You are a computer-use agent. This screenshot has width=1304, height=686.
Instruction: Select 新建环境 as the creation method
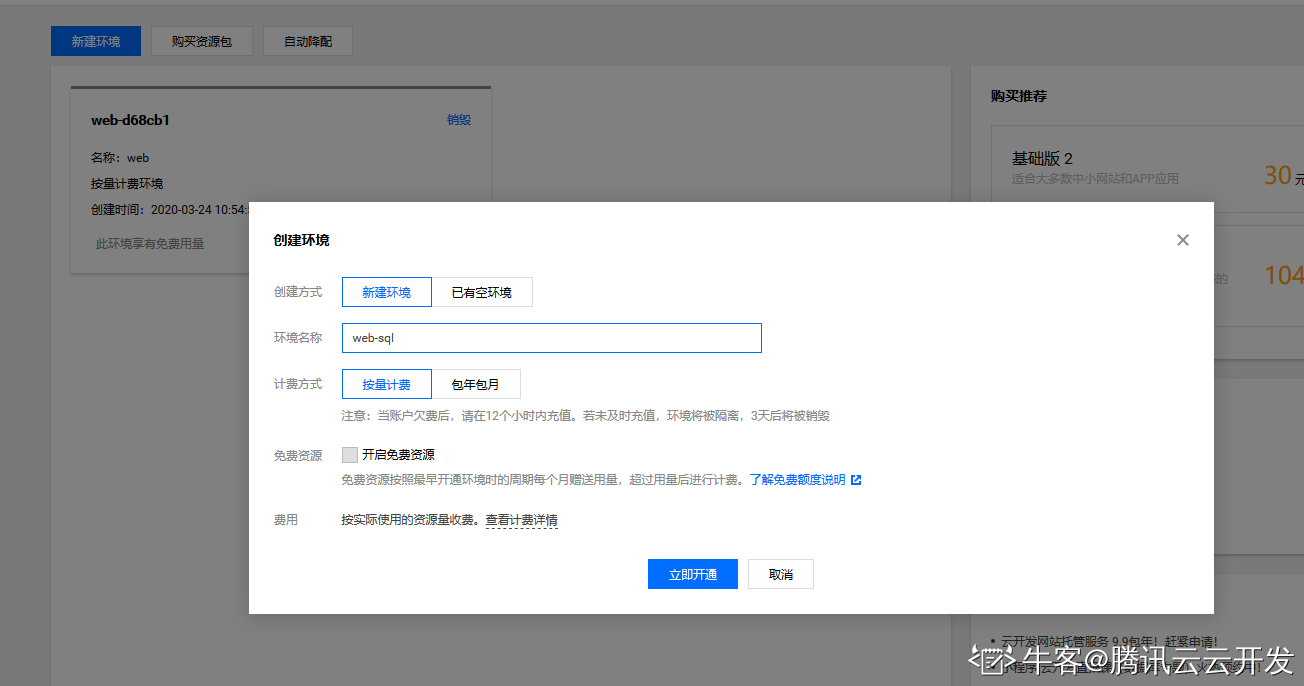point(386,292)
